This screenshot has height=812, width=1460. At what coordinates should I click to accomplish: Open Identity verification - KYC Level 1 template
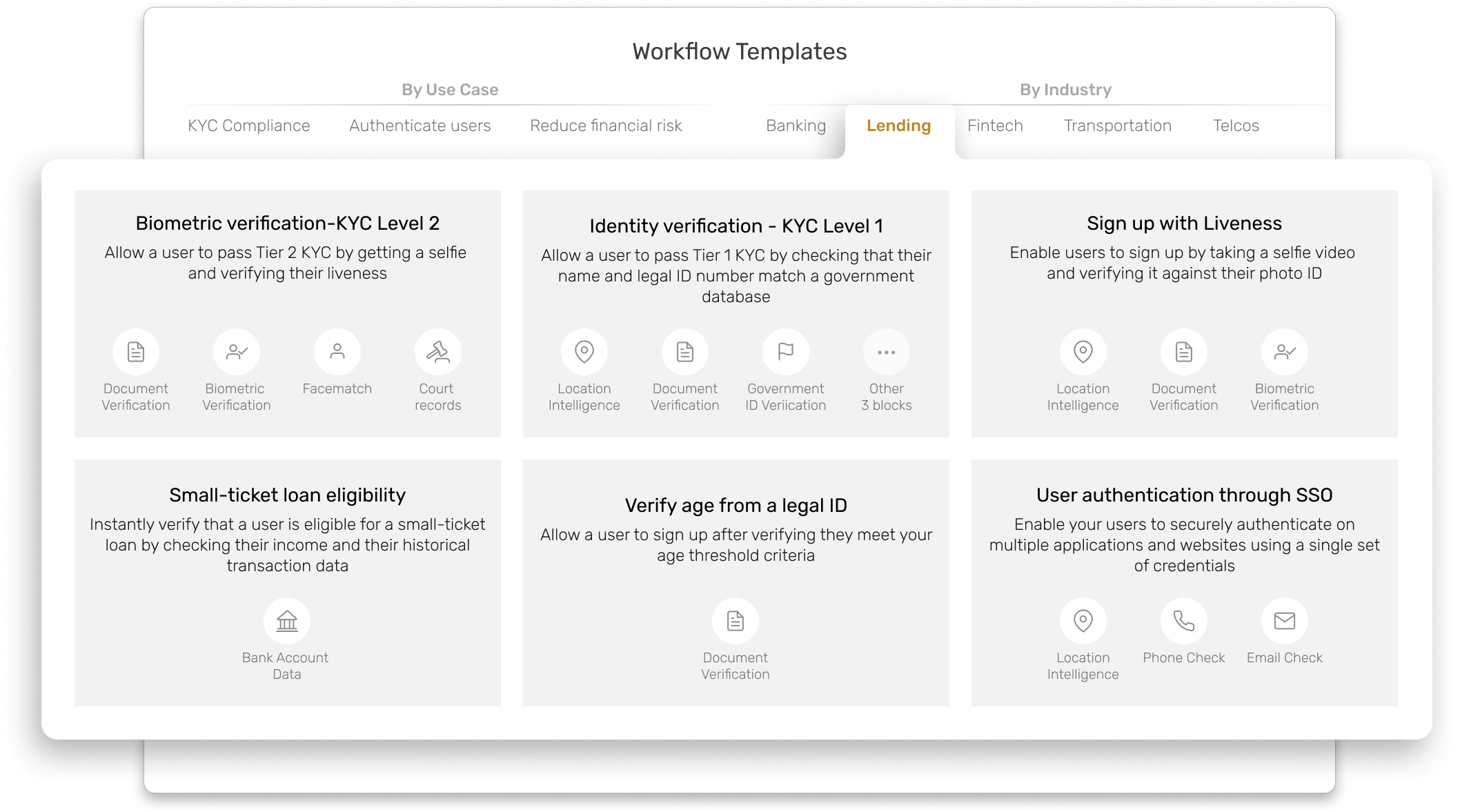[736, 314]
